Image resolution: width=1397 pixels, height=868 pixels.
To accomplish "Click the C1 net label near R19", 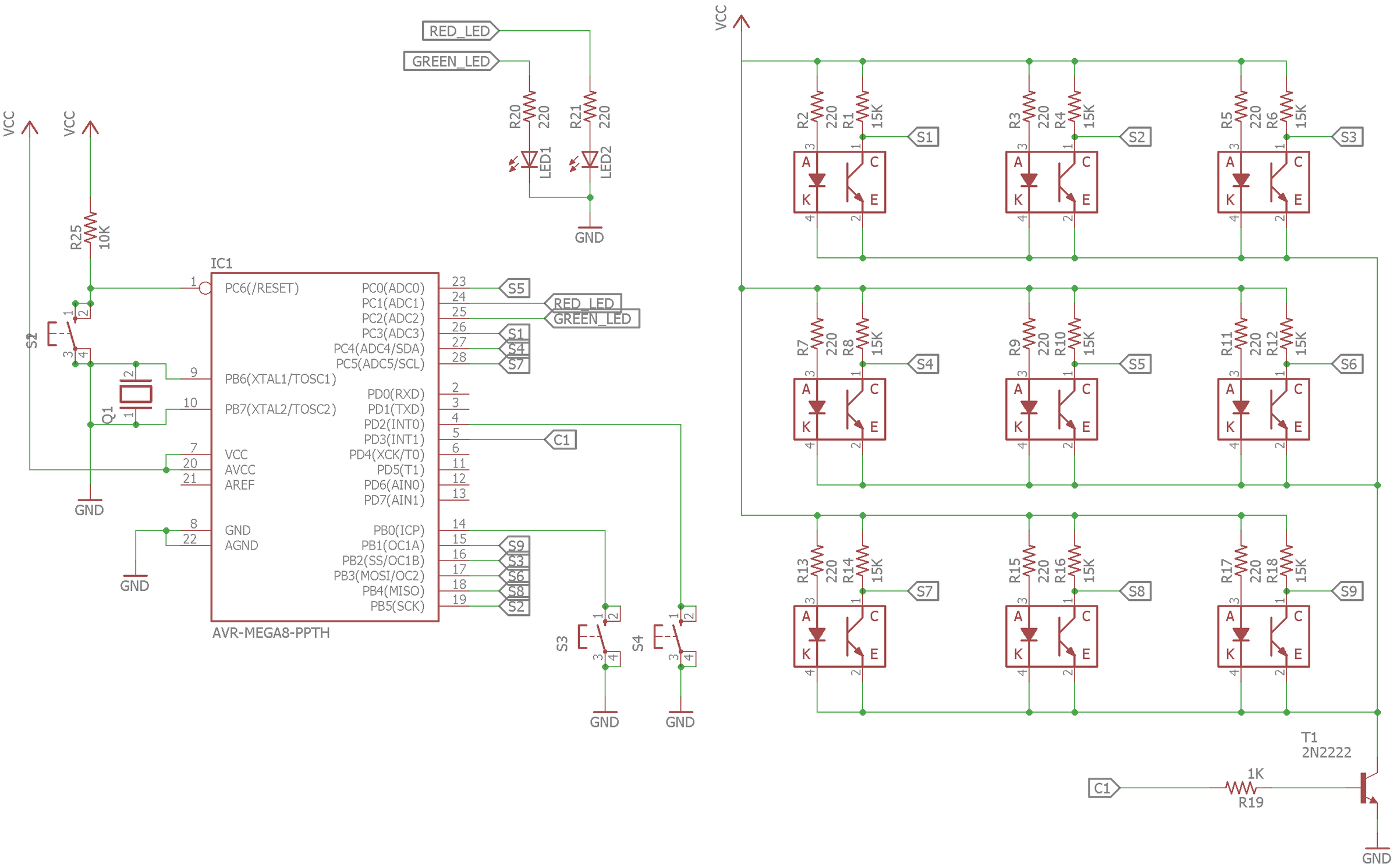I will pos(1102,788).
